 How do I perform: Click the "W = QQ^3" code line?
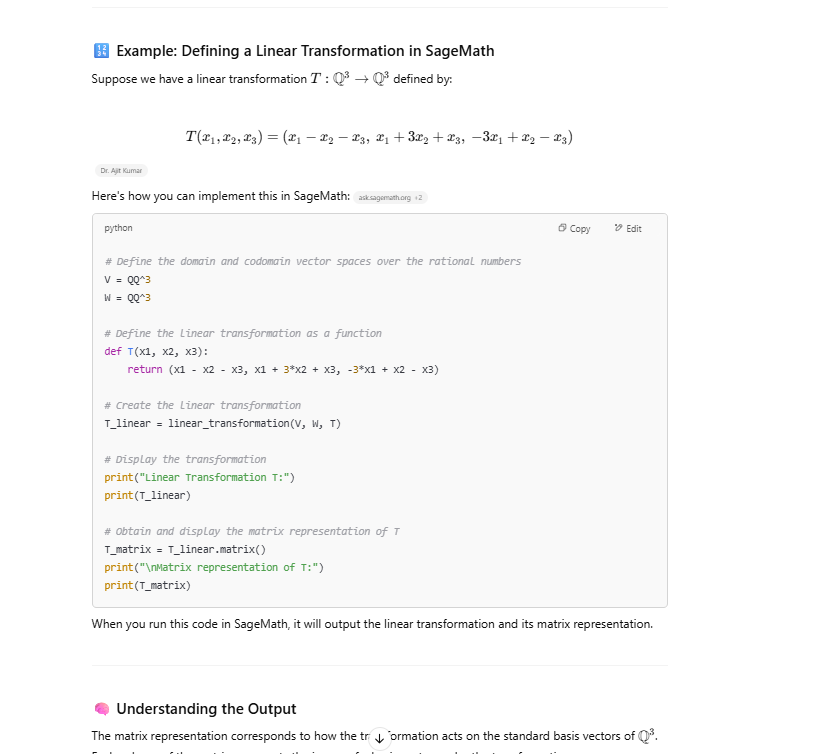[120, 297]
